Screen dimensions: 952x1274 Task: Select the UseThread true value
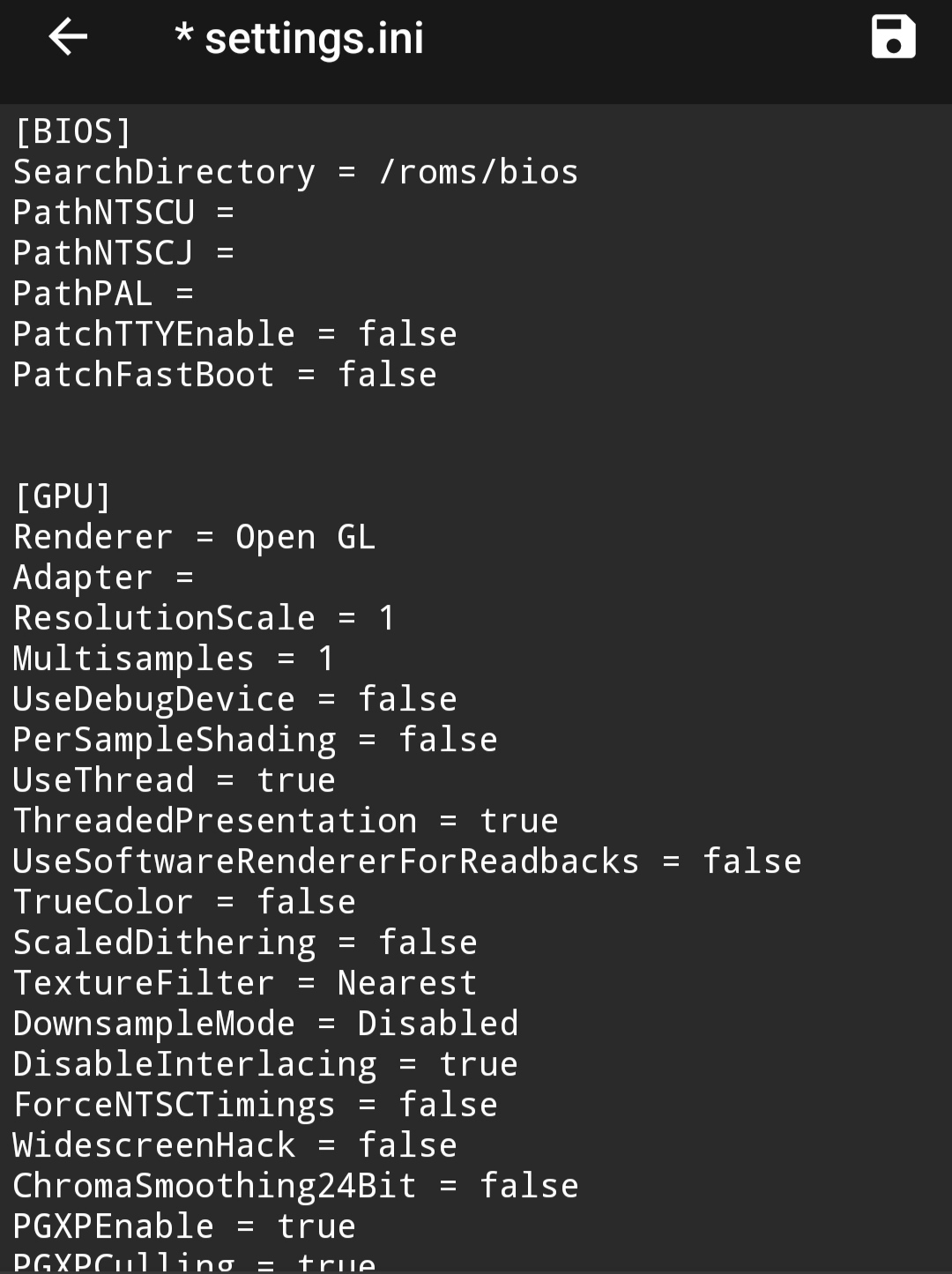pyautogui.click(x=294, y=779)
